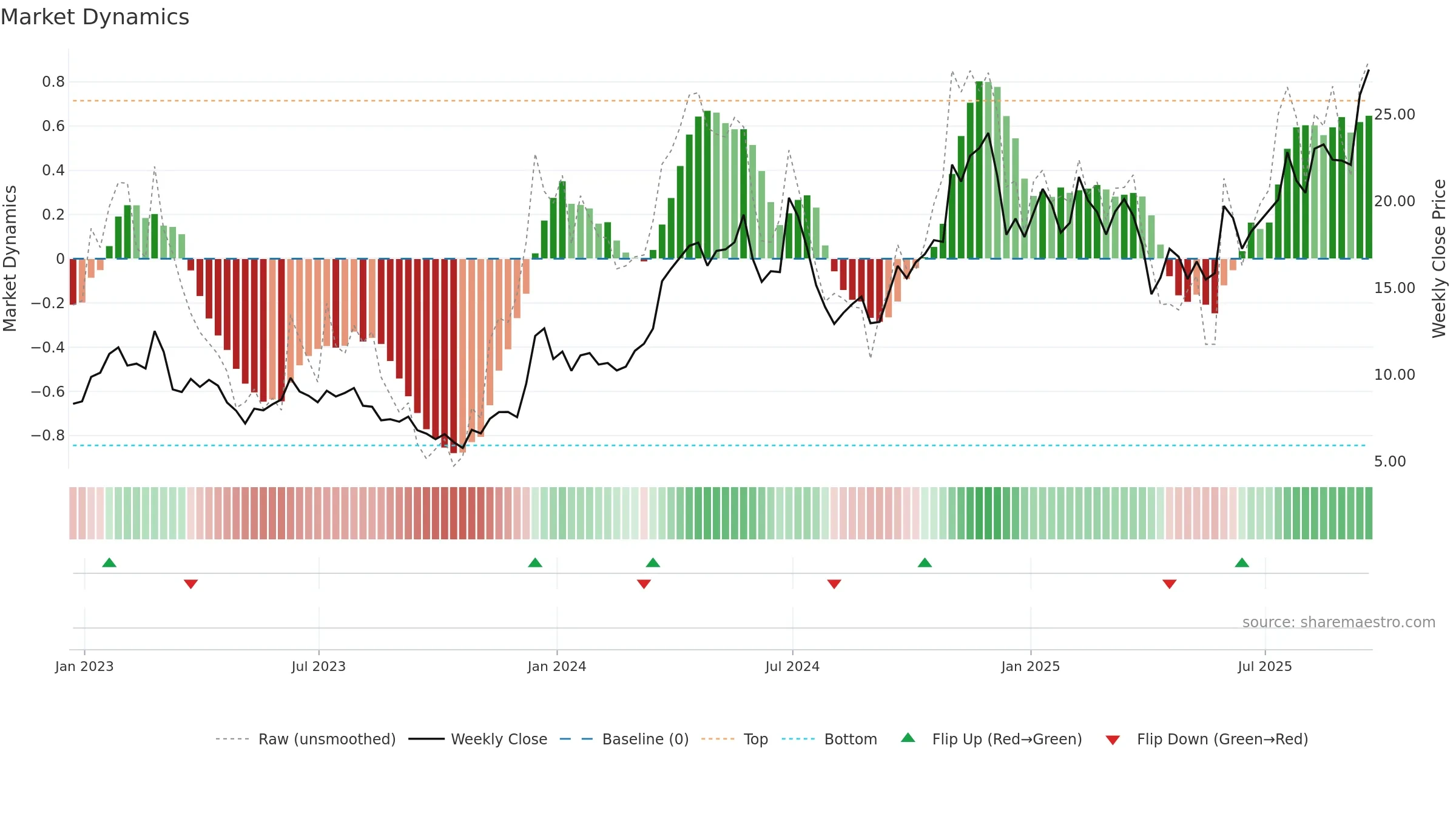This screenshot has width=1456, height=819.
Task: Click the Jan 2023 axis label
Action: tap(84, 666)
